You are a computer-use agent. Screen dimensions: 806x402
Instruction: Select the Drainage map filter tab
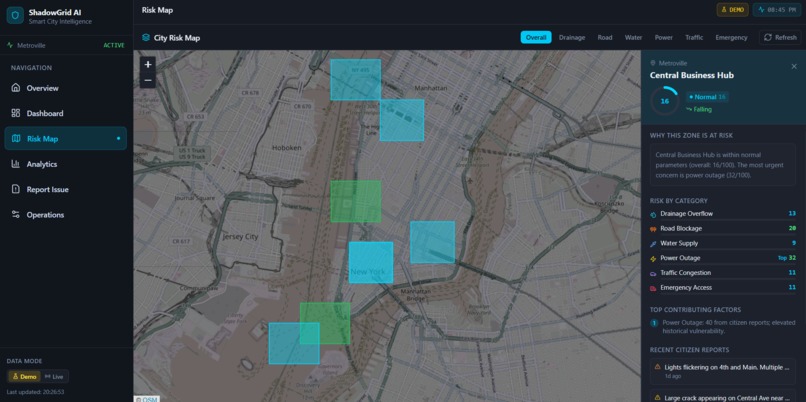pyautogui.click(x=572, y=38)
